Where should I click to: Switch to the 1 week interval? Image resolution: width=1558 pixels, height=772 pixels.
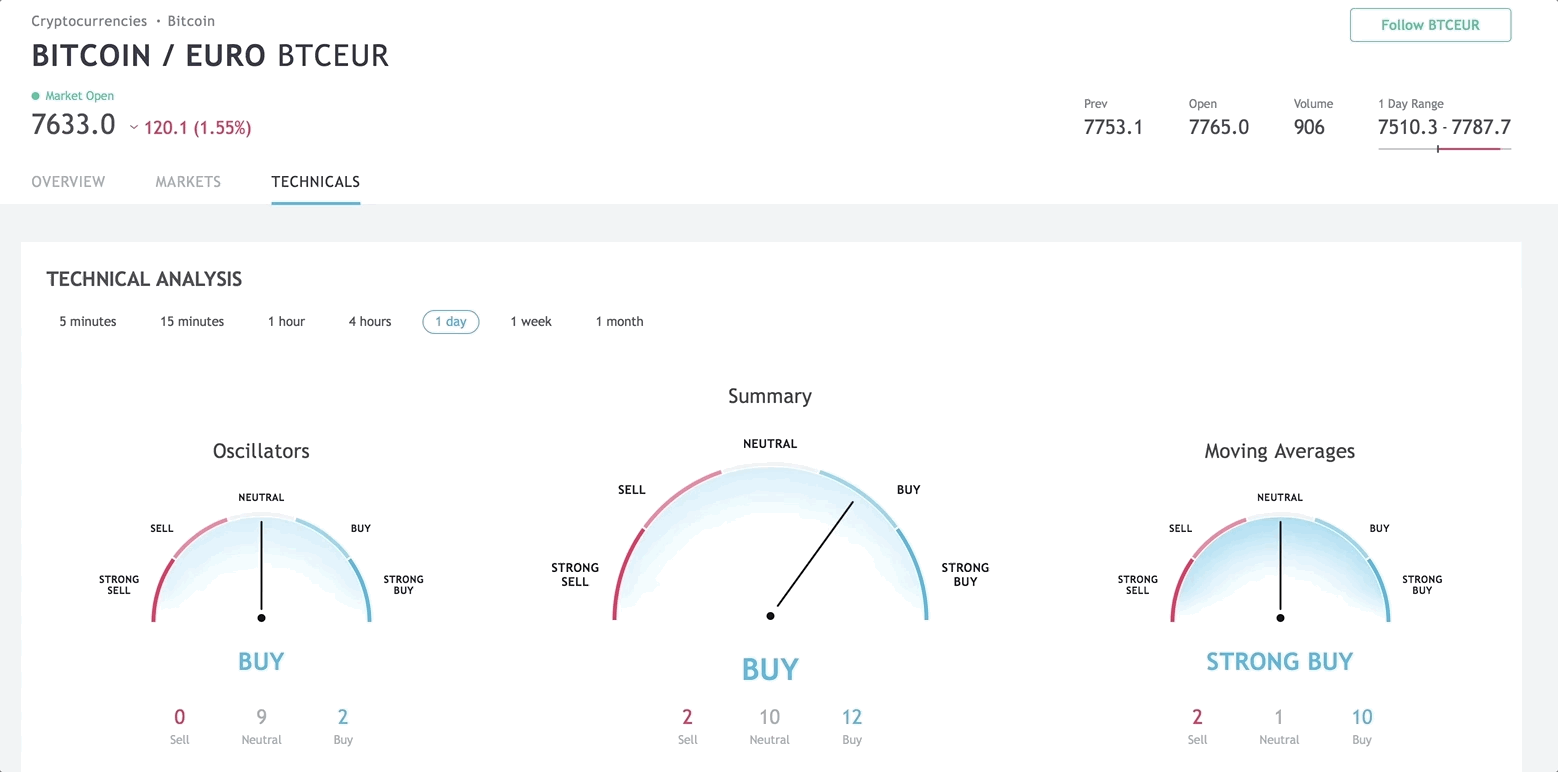(x=531, y=322)
